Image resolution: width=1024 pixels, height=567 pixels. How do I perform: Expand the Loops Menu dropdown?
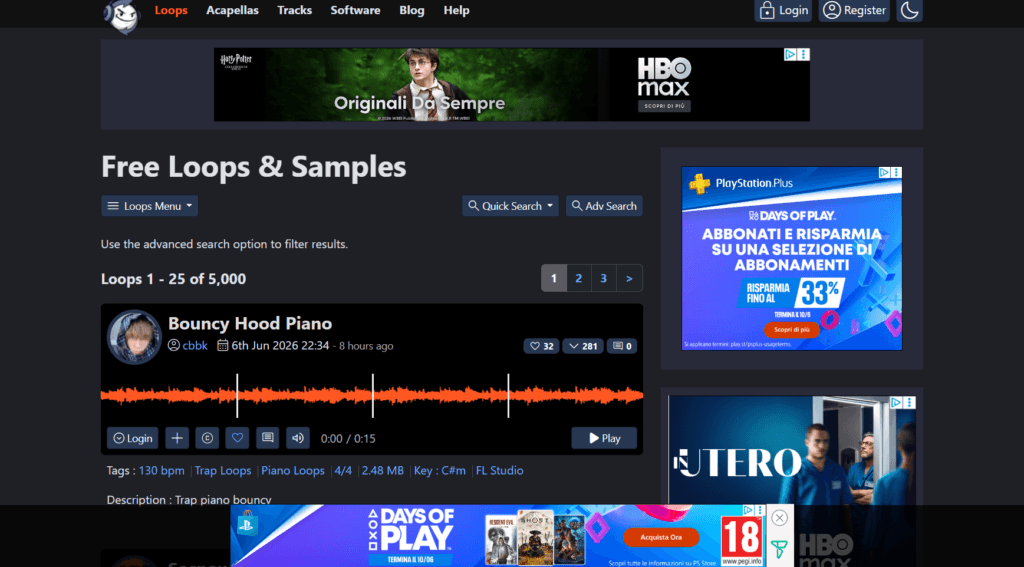[x=150, y=206]
